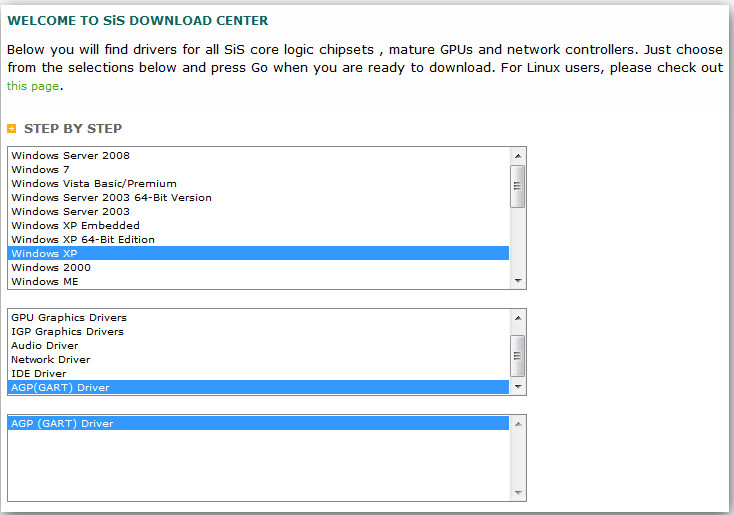Select AGP(GART) Driver in category list
Screen dimensions: 734x515
point(258,387)
